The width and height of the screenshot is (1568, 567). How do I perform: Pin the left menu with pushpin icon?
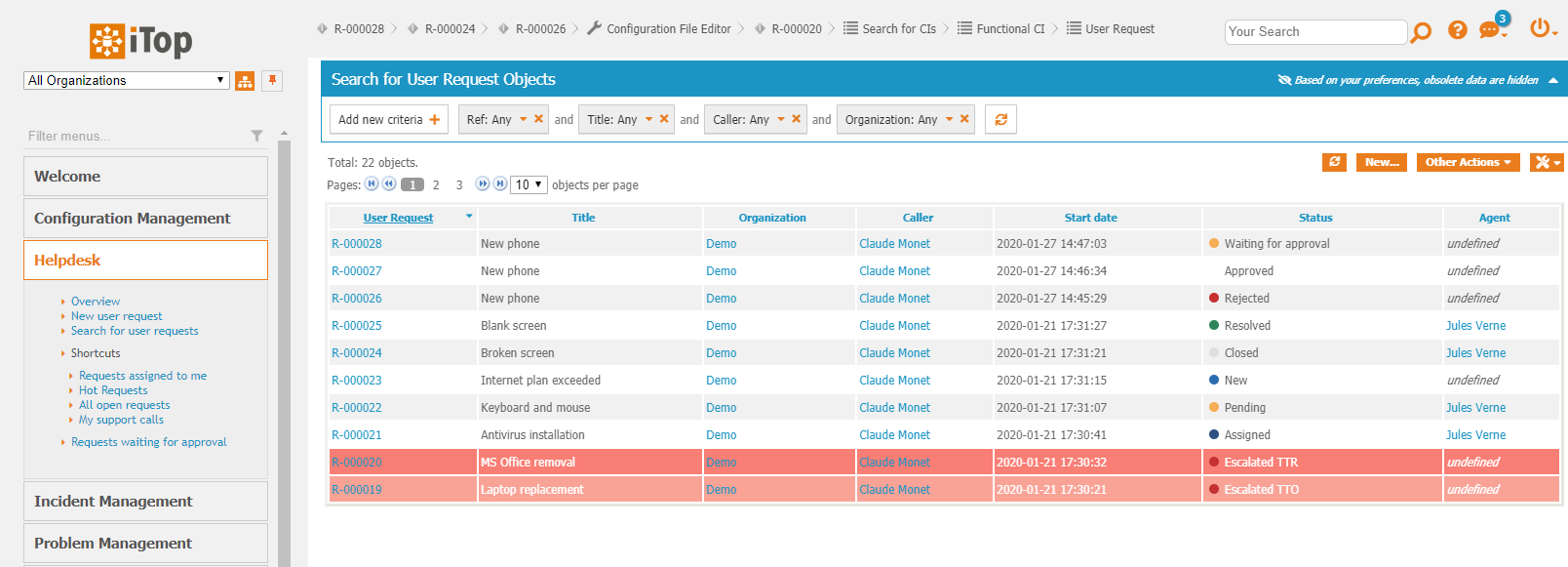[x=272, y=80]
